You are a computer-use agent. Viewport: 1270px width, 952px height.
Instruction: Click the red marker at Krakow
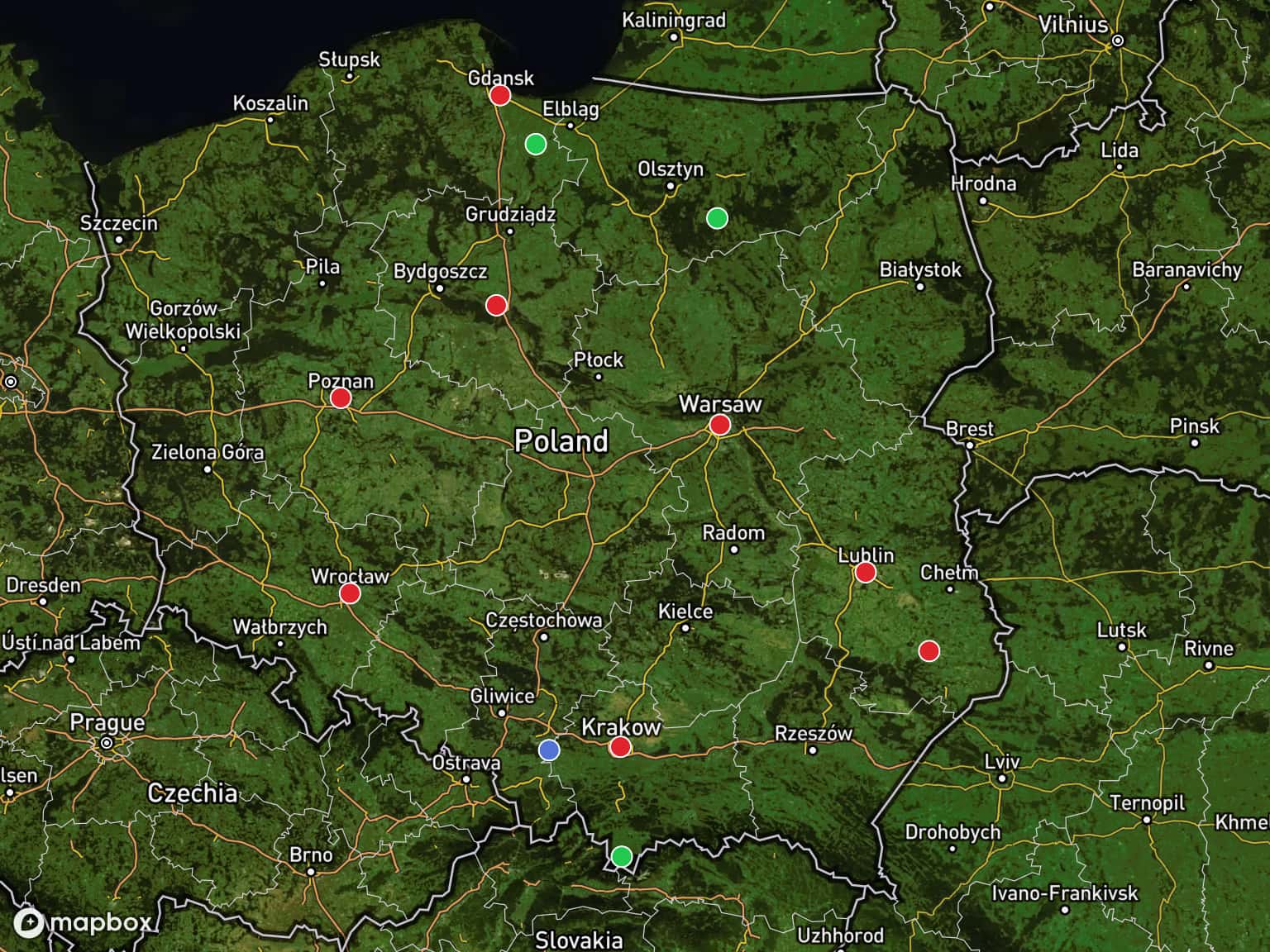pos(620,747)
